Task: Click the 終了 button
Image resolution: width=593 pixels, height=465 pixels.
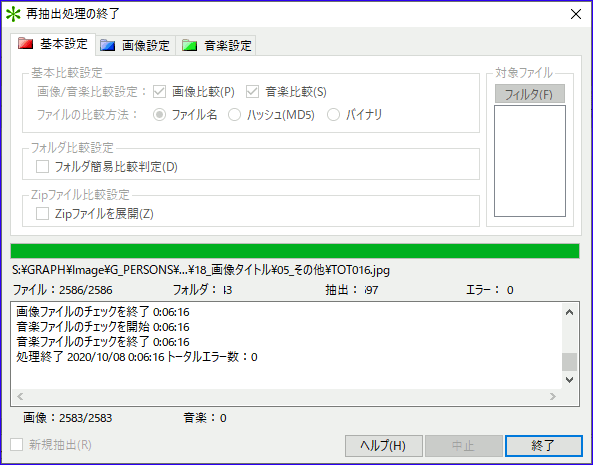Action: point(543,446)
